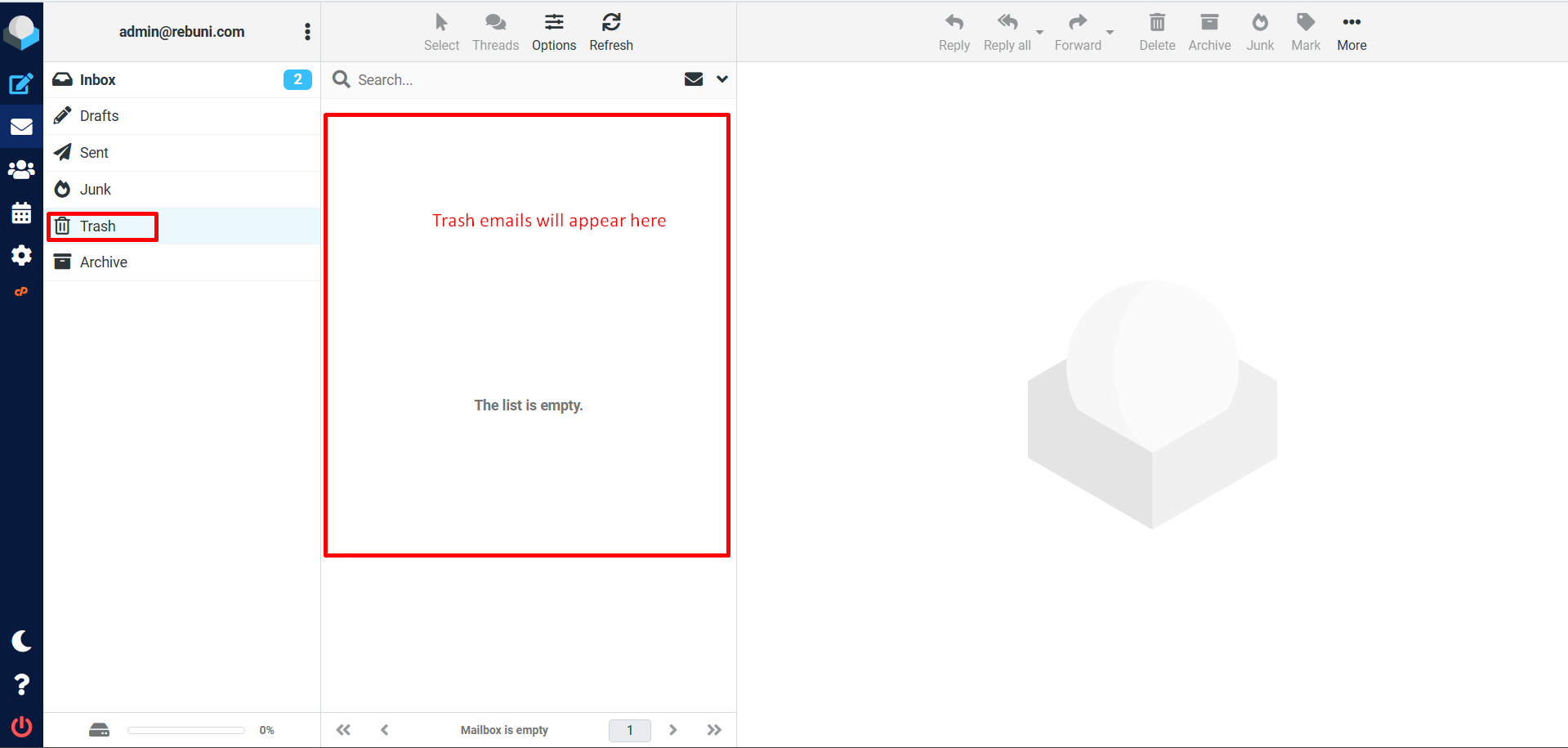The image size is (1568, 748).
Task: Click the Refresh toolbar icon
Action: 610,31
